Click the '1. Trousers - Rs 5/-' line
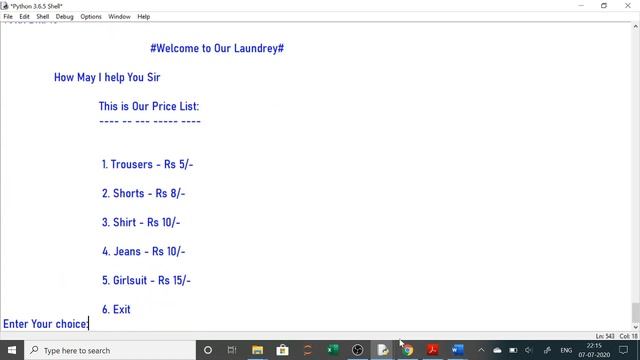This screenshot has height=360, width=640. point(147,164)
